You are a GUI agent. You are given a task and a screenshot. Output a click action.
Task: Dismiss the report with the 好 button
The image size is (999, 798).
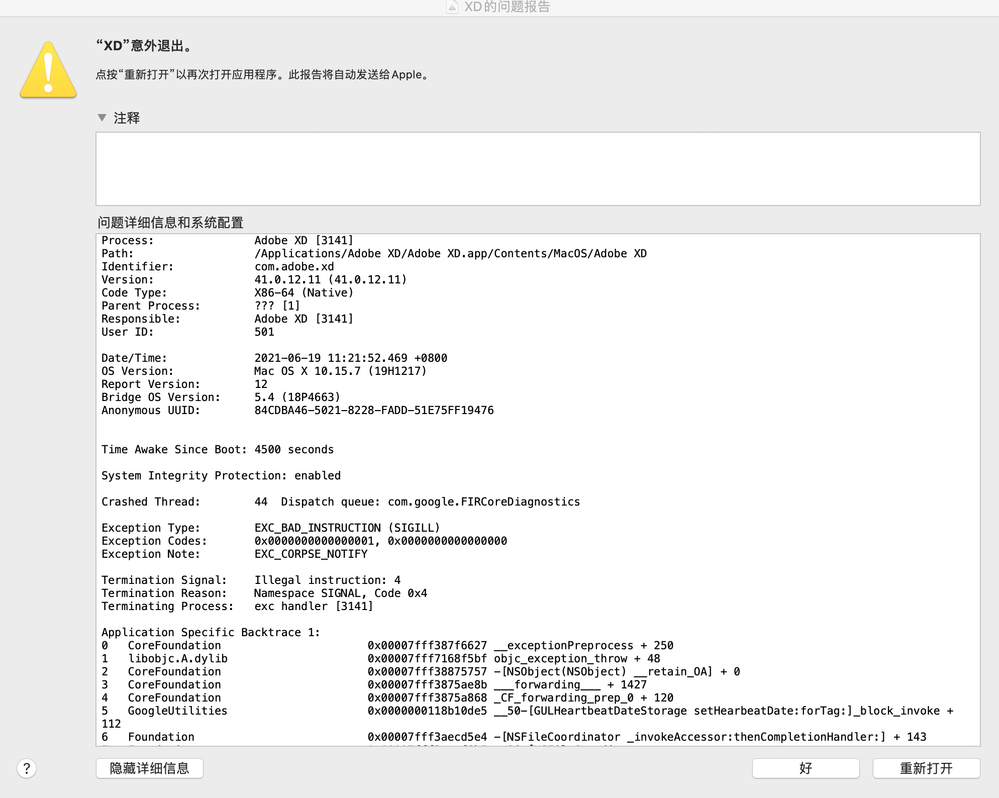[805, 768]
